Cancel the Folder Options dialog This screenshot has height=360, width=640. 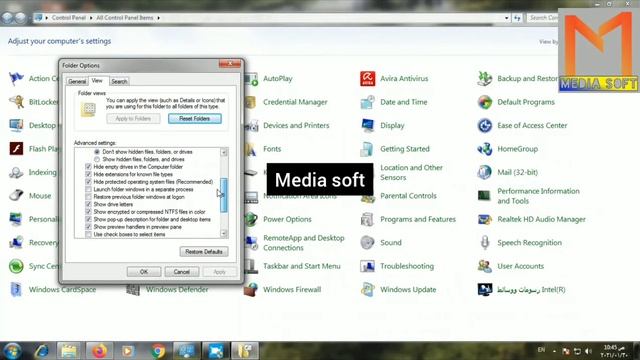(x=182, y=272)
